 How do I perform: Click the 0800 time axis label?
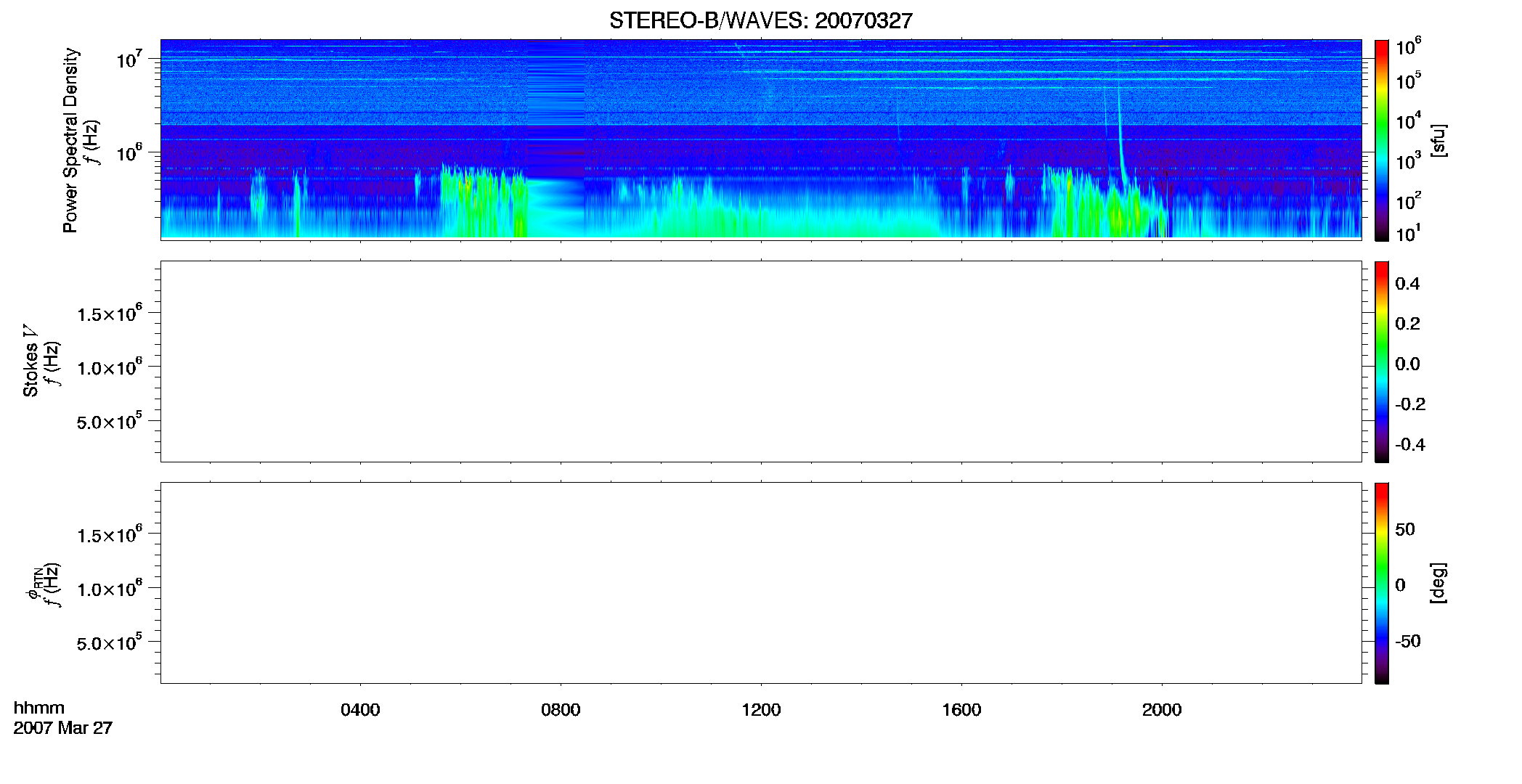(561, 710)
